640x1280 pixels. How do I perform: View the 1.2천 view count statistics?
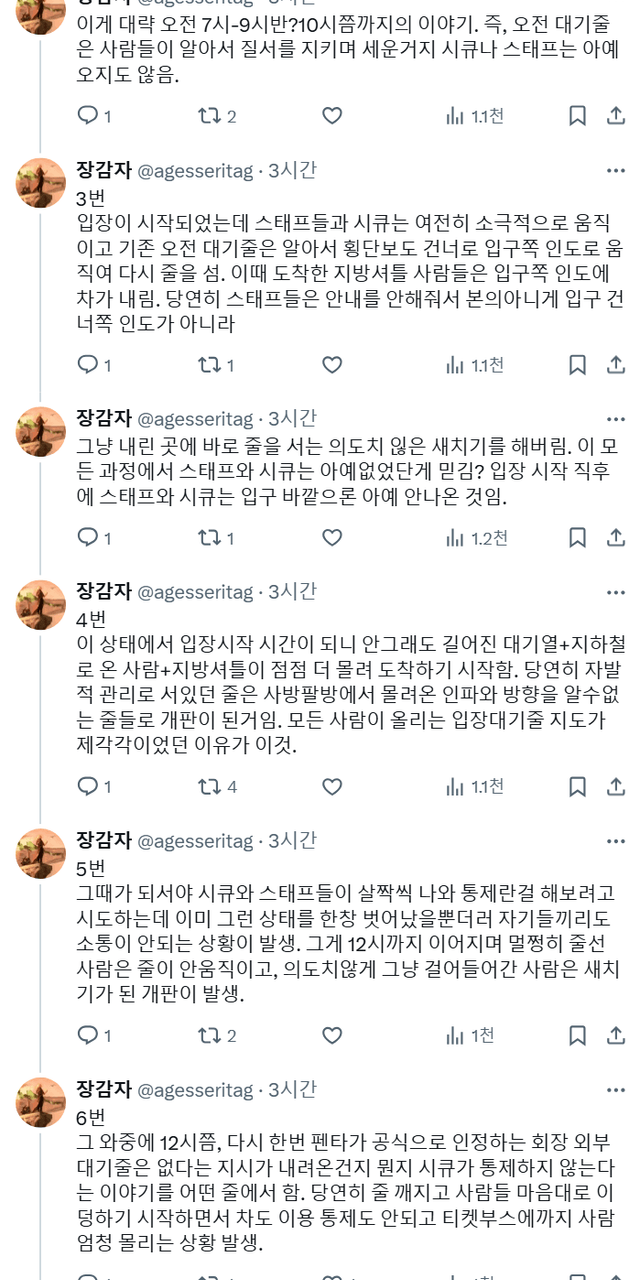[476, 538]
